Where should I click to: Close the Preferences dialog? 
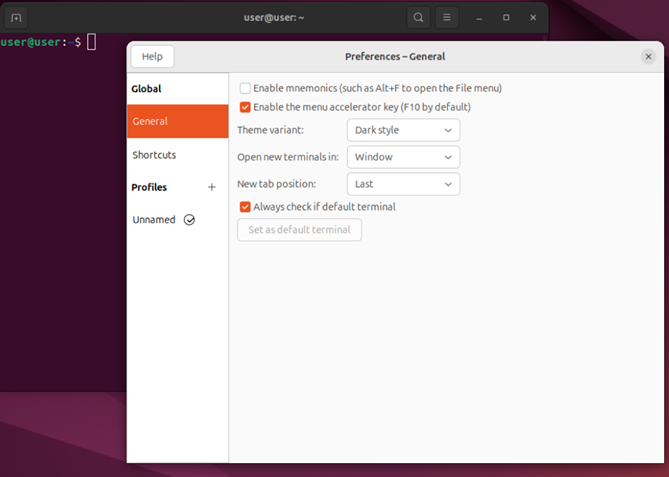point(648,56)
